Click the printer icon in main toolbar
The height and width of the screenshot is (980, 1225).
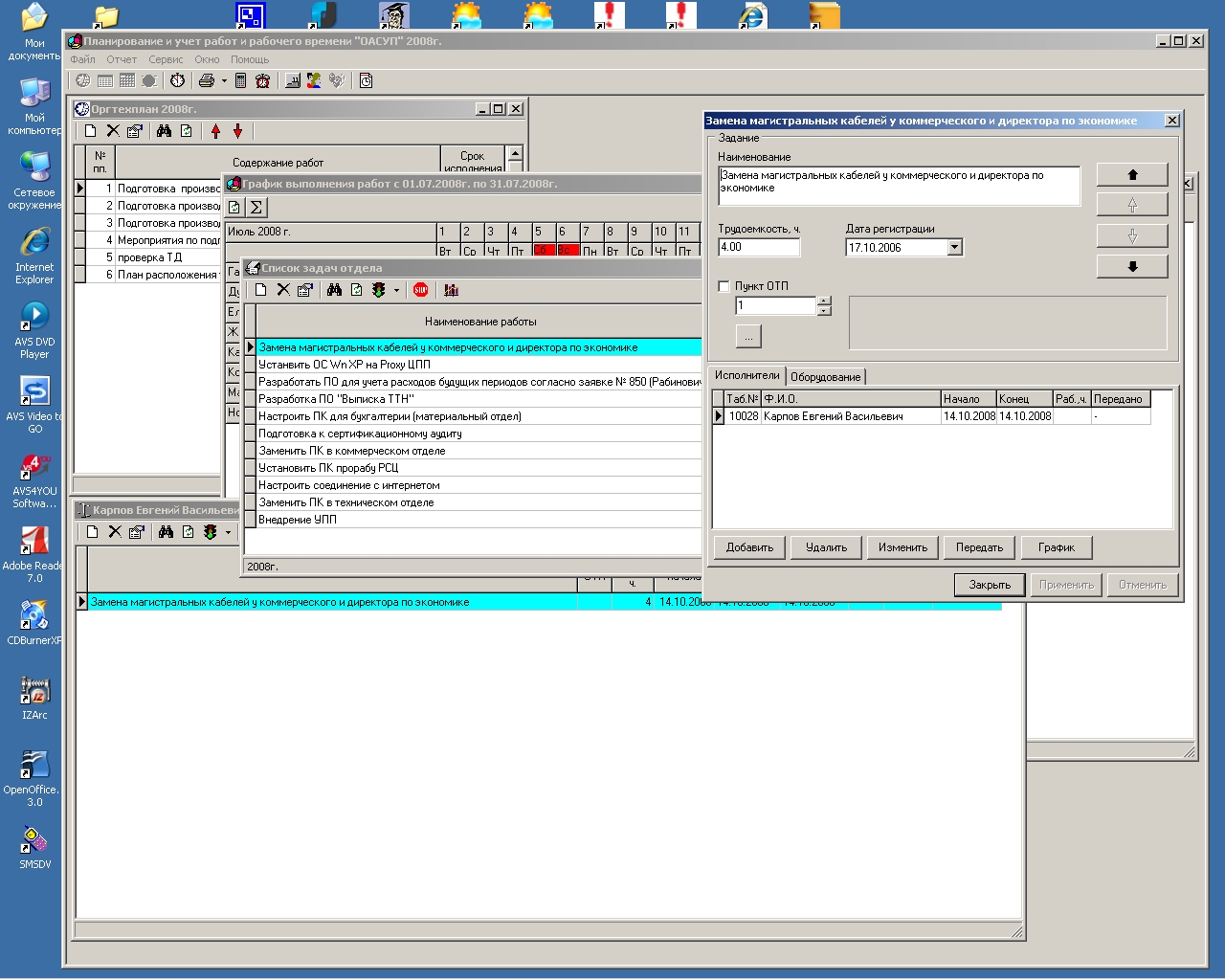click(x=206, y=81)
